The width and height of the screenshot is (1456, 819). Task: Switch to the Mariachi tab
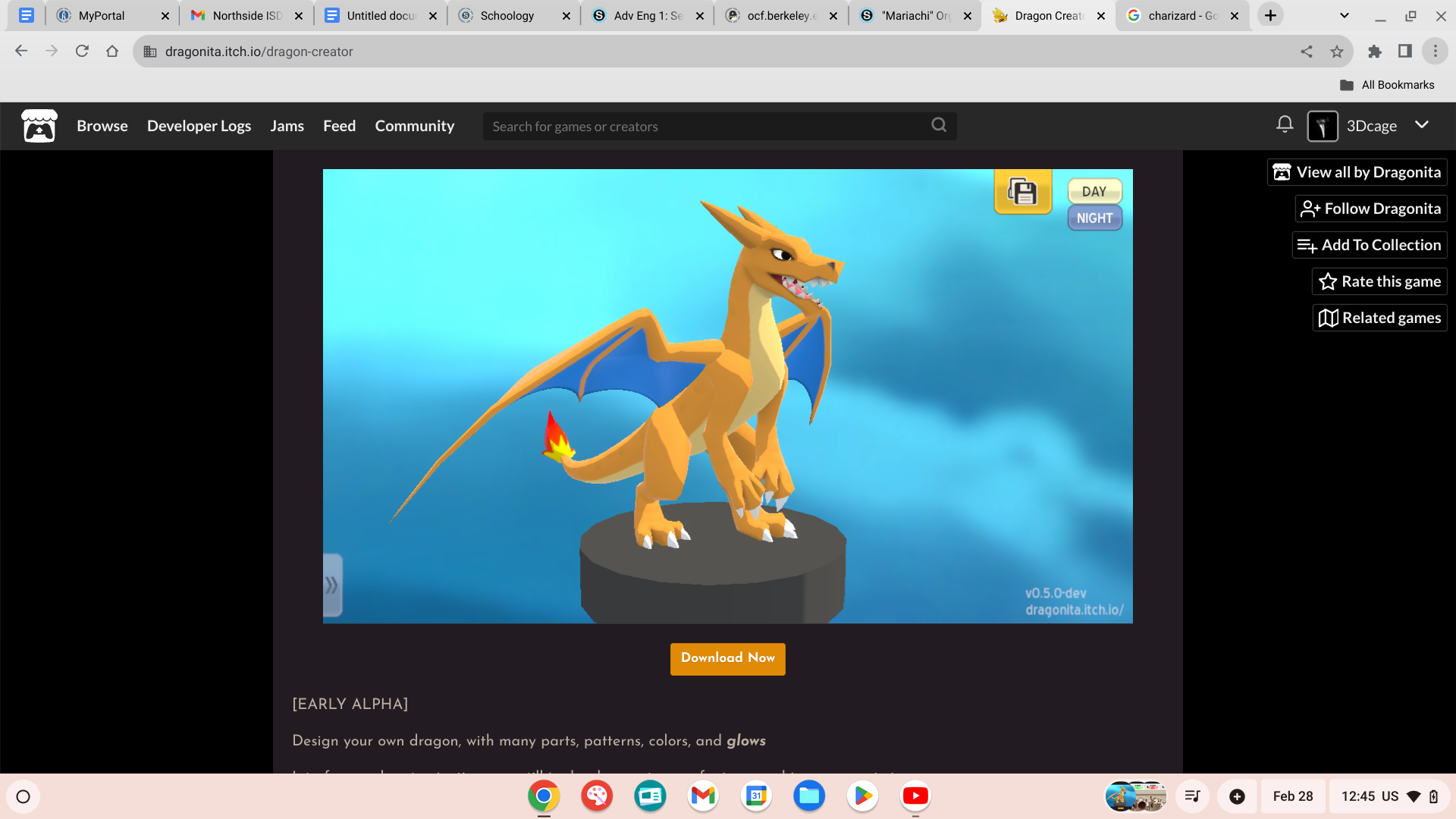915,15
